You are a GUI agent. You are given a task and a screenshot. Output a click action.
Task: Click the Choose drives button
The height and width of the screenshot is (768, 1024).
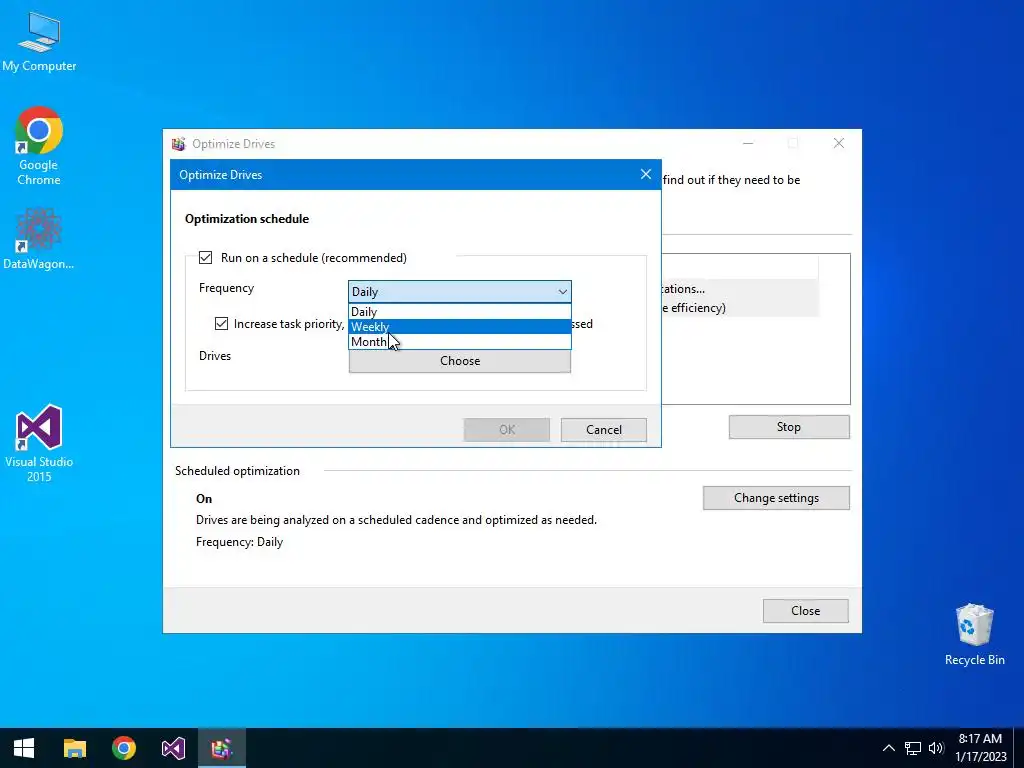[x=460, y=360]
